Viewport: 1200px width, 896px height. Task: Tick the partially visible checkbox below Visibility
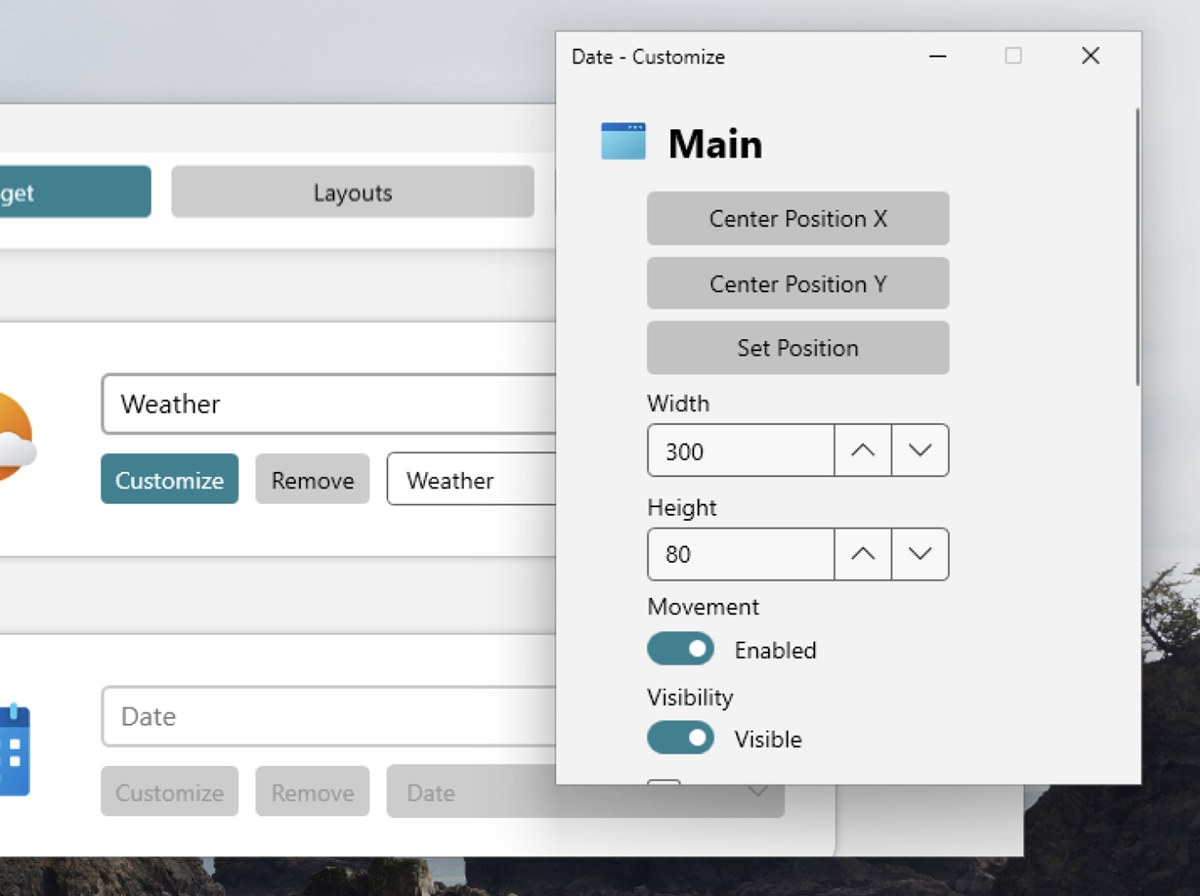click(664, 783)
